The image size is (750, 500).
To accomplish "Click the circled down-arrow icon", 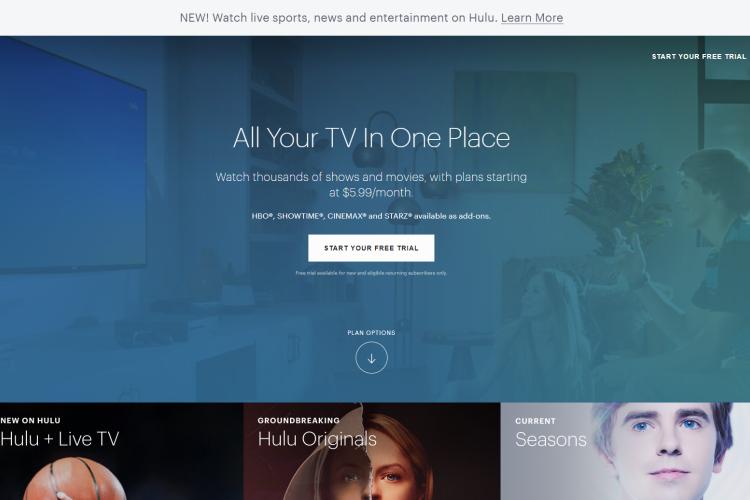I will (371, 357).
